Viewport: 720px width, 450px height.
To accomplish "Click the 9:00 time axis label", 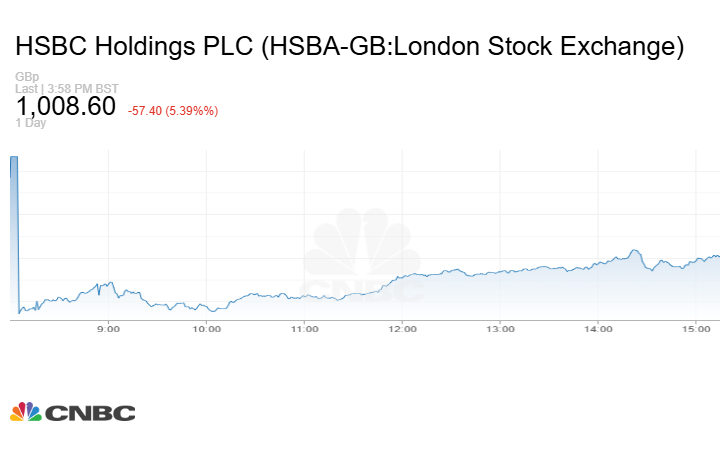I will click(109, 328).
